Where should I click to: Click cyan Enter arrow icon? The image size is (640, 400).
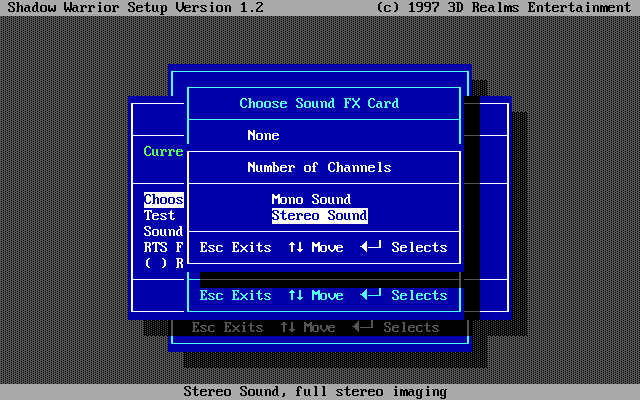pyautogui.click(x=371, y=294)
